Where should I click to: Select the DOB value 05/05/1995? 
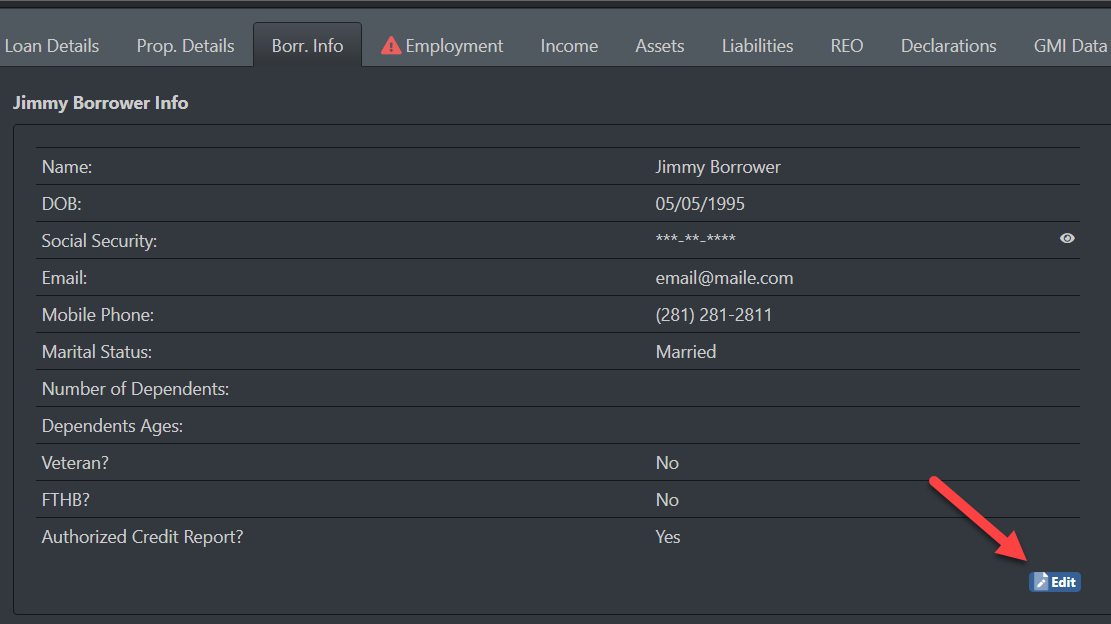click(700, 204)
